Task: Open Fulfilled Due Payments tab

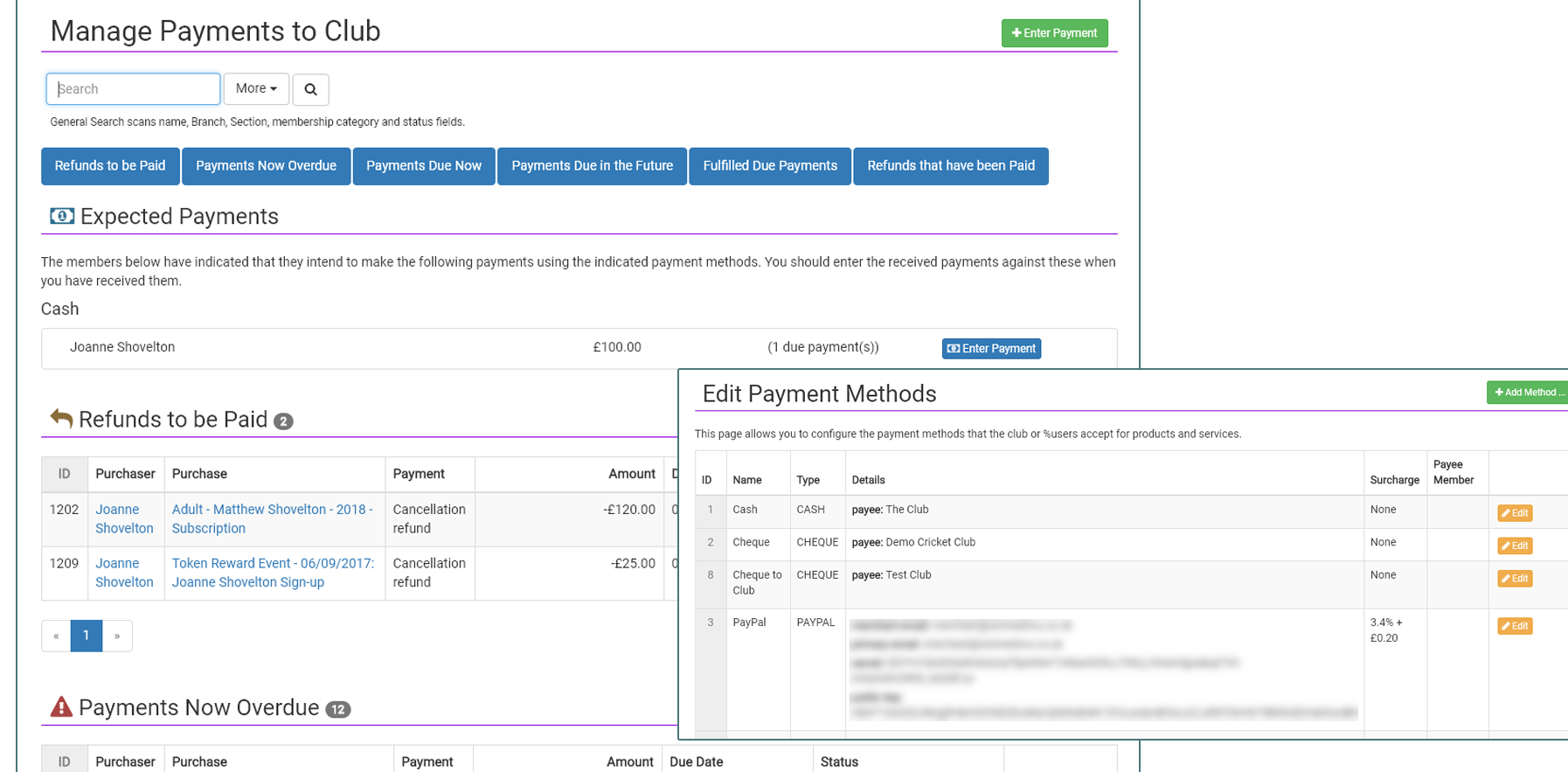Action: [770, 166]
